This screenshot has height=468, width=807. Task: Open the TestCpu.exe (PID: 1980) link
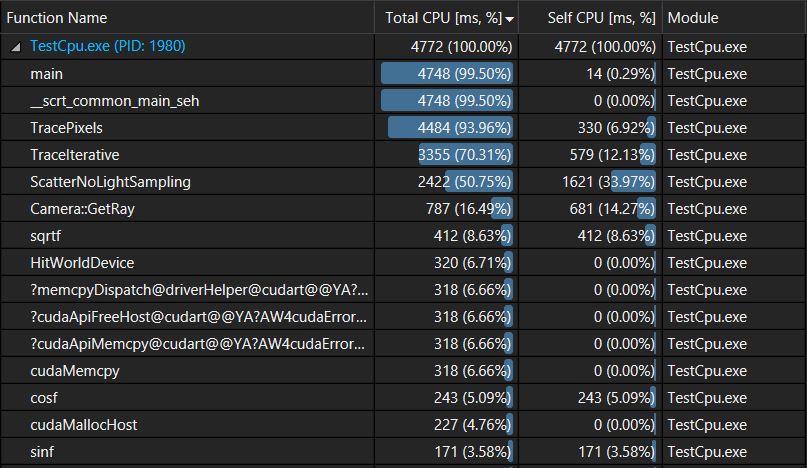108,46
